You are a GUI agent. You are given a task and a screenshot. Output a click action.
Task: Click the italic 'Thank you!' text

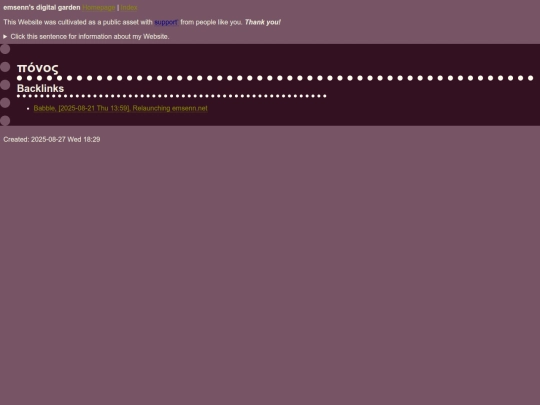pyautogui.click(x=262, y=22)
